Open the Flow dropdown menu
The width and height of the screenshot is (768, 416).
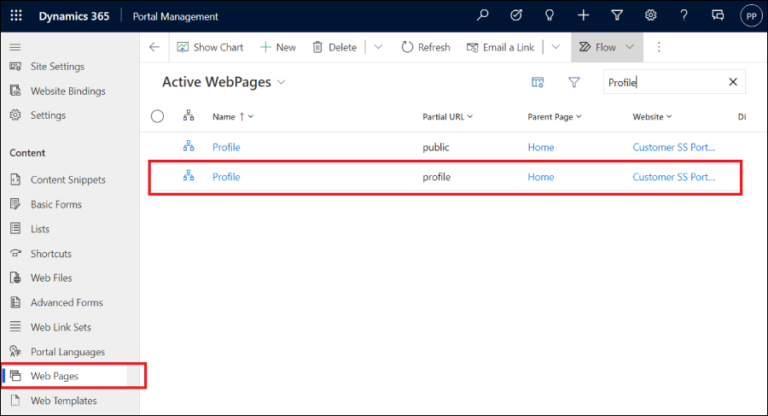629,47
